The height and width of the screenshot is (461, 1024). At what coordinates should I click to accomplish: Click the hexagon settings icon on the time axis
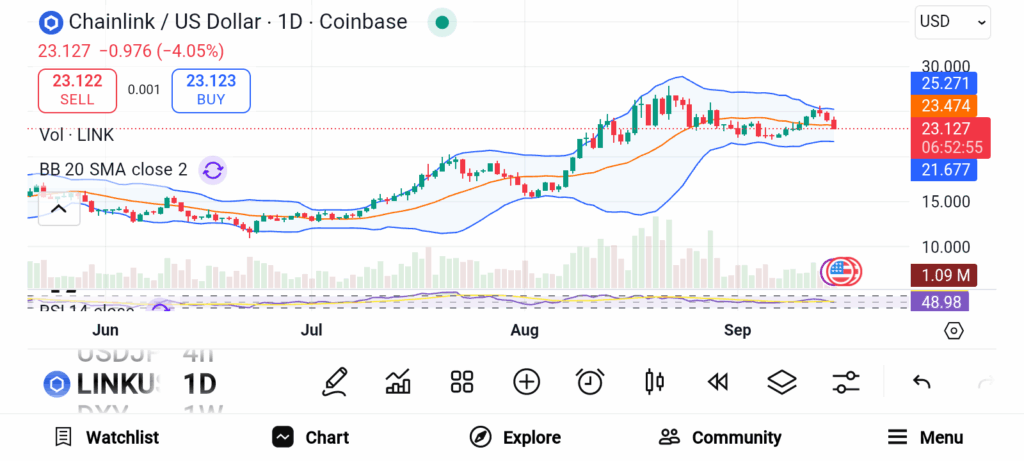(953, 331)
